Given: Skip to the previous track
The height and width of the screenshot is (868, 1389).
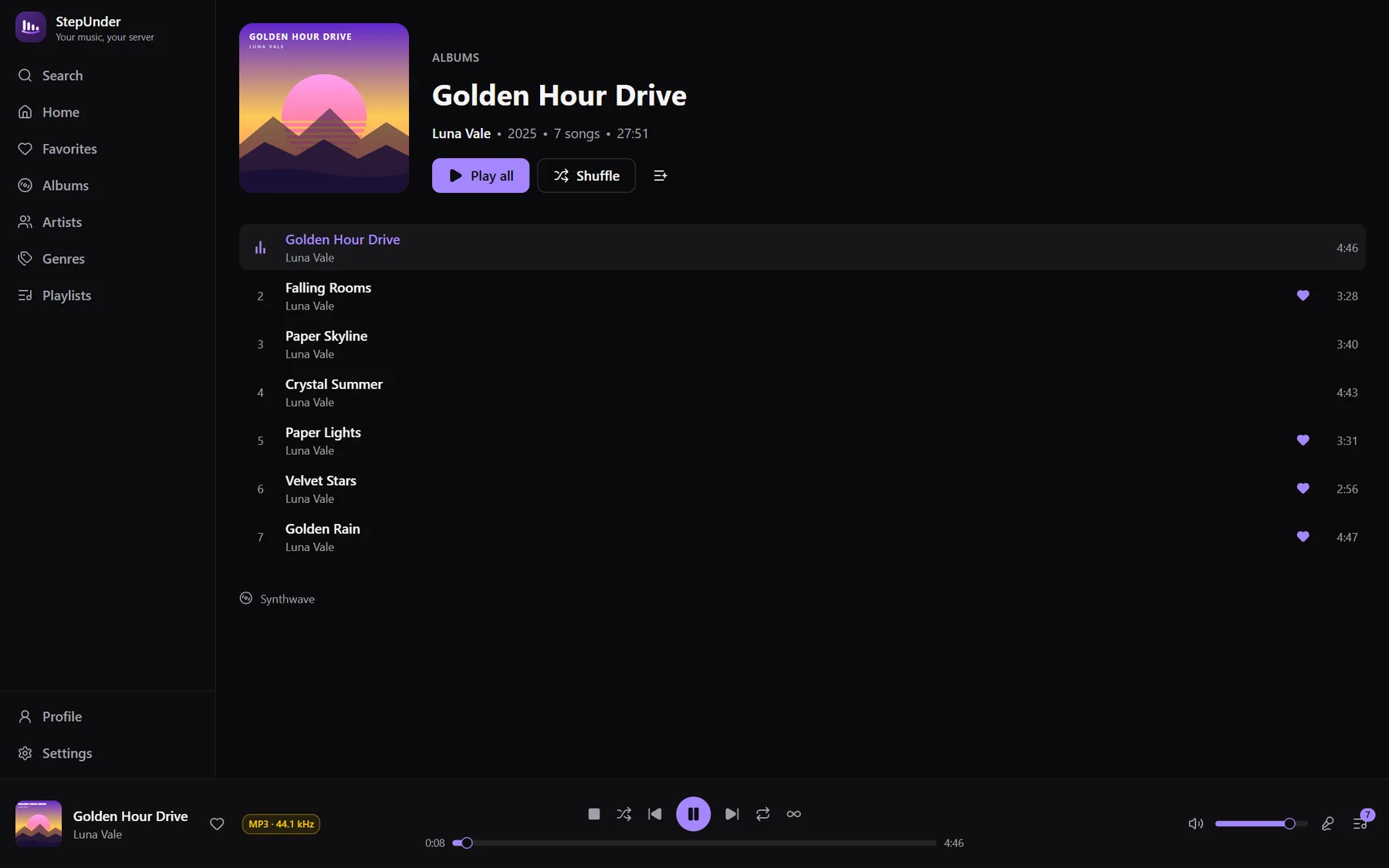Looking at the screenshot, I should [655, 814].
